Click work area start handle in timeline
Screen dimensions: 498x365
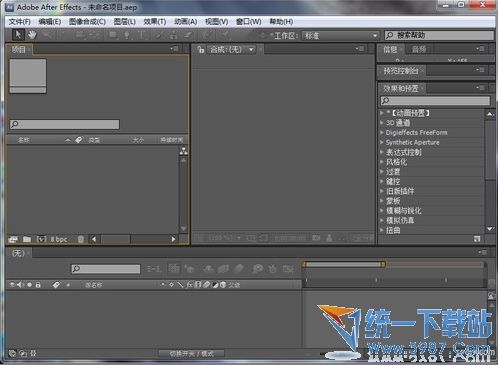tap(304, 264)
